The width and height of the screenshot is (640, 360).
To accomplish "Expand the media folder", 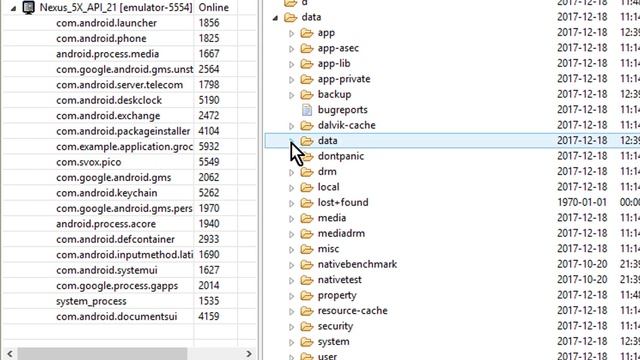I will (291, 219).
